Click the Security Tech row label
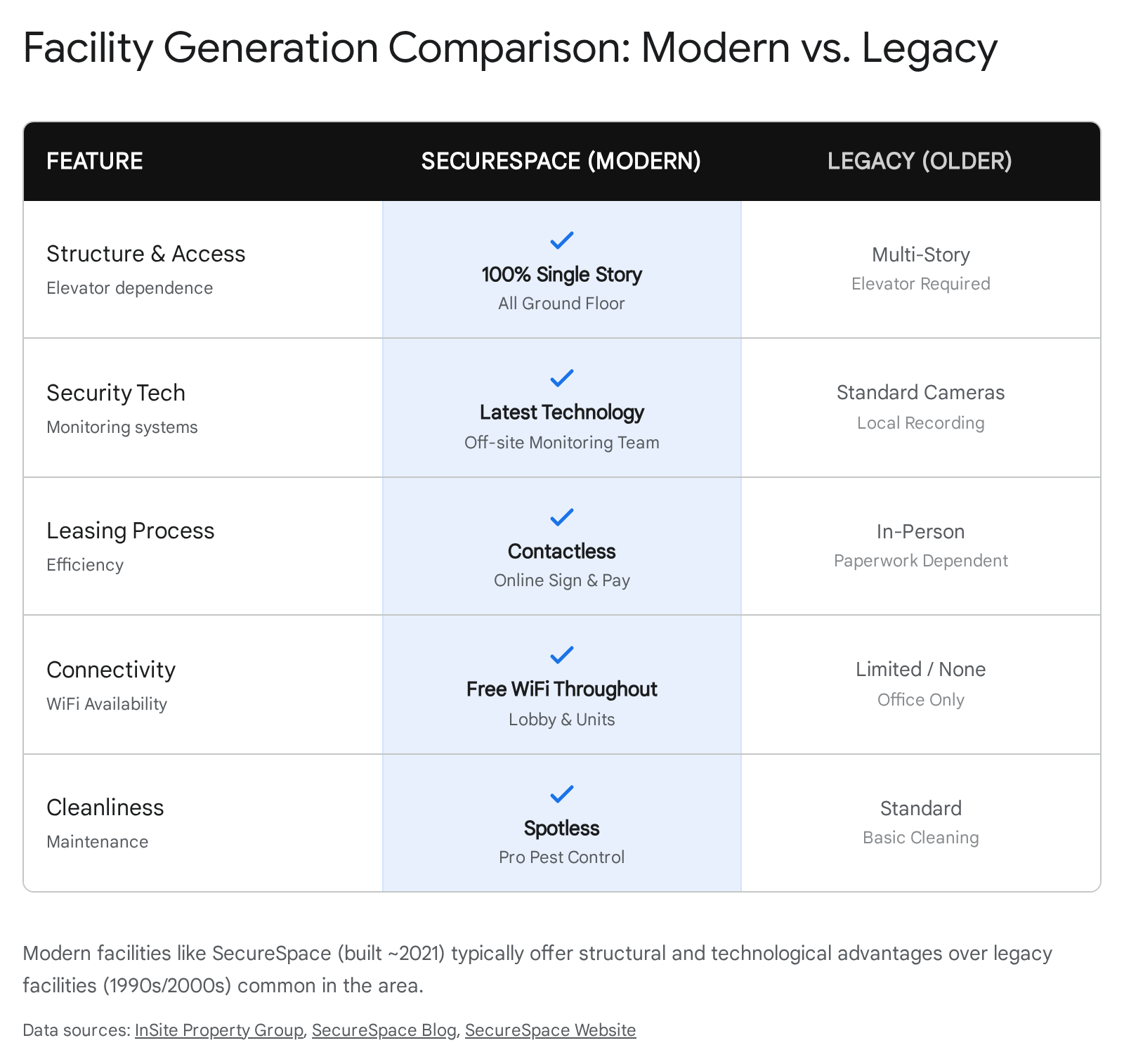Viewport: 1124px width, 1064px height. (x=116, y=393)
